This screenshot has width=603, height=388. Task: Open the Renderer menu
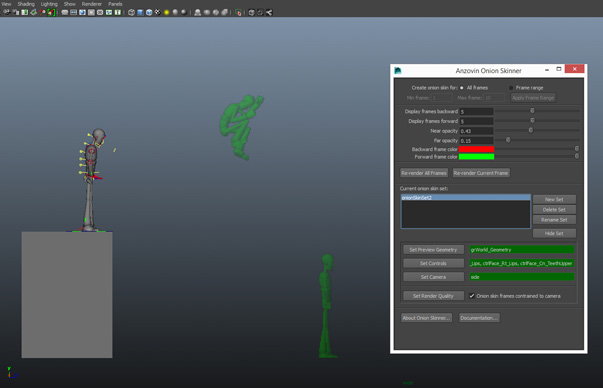point(92,4)
